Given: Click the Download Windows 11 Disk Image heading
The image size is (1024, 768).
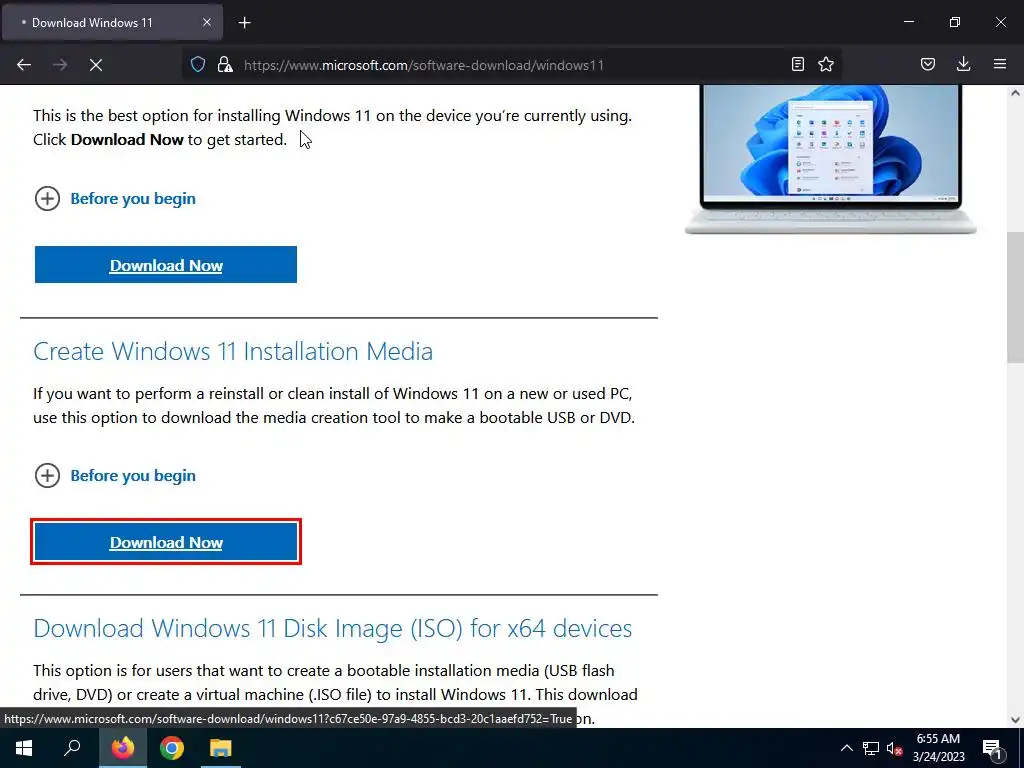Looking at the screenshot, I should [x=332, y=628].
